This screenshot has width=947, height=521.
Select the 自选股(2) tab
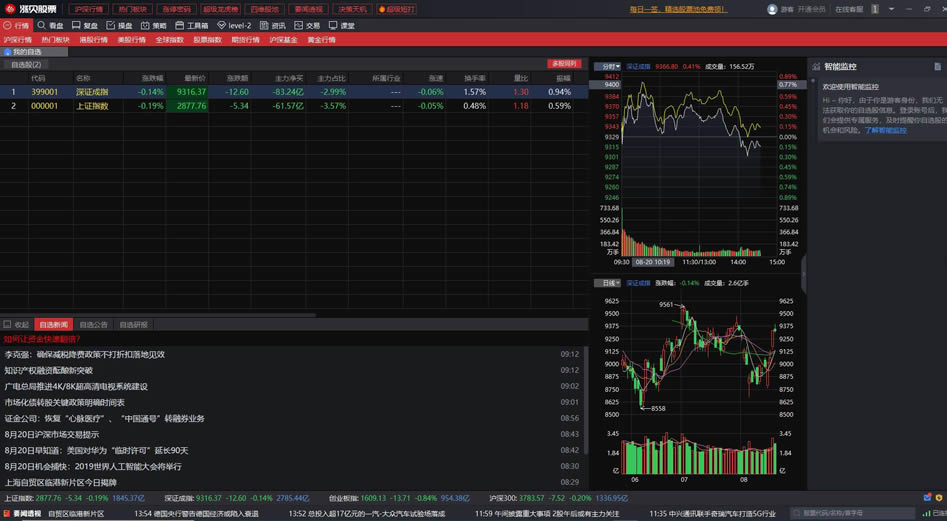[26, 65]
